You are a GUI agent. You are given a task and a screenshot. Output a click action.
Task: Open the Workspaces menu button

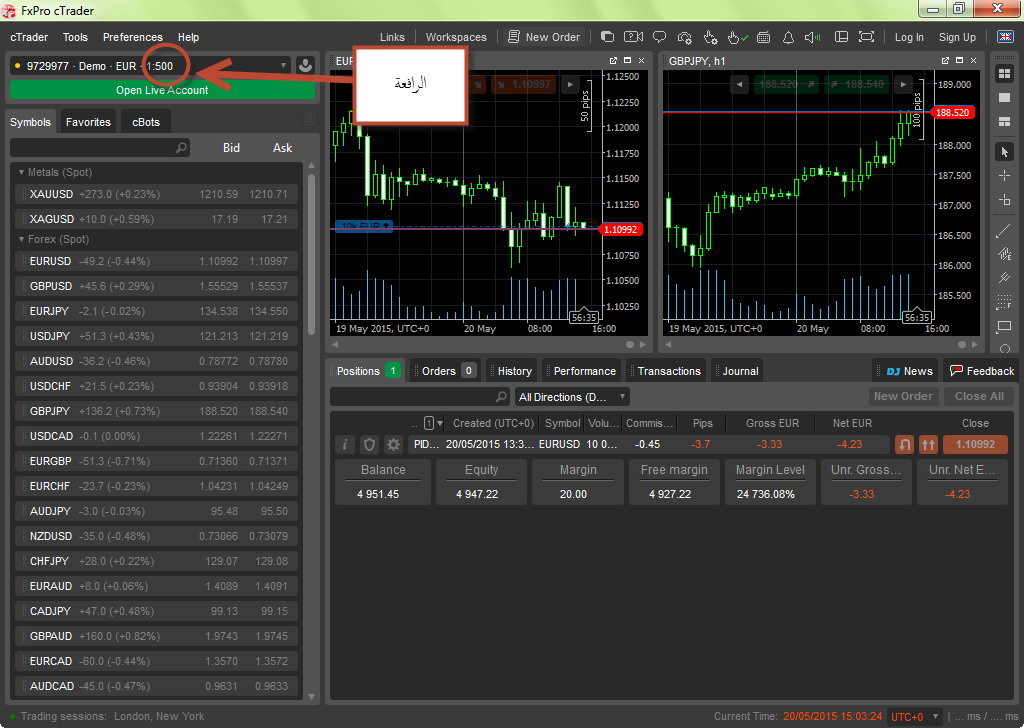(x=456, y=37)
